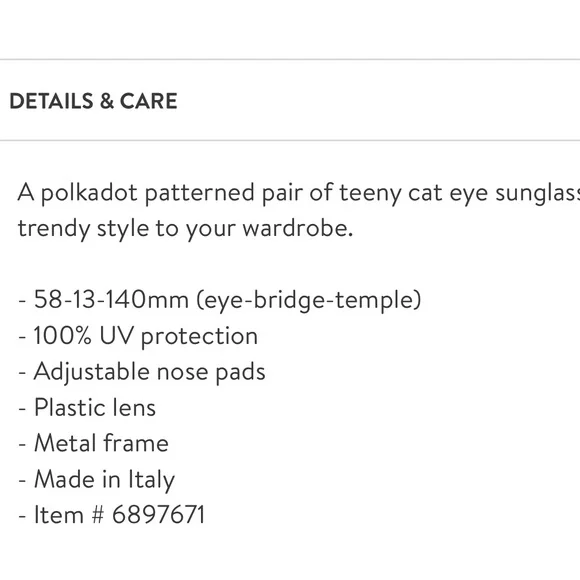Click the word 'wardrobe' in description
580x580 pixels.
pos(298,228)
